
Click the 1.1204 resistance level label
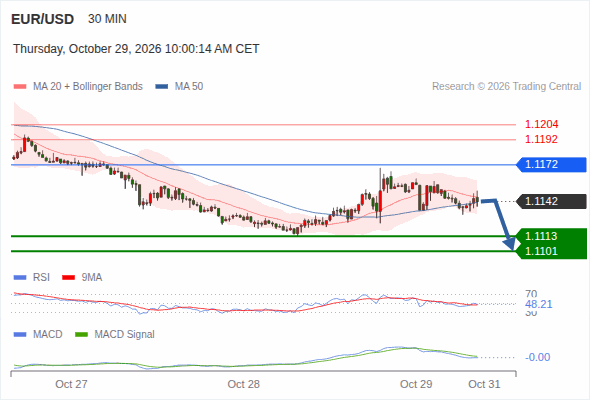pyautogui.click(x=541, y=124)
